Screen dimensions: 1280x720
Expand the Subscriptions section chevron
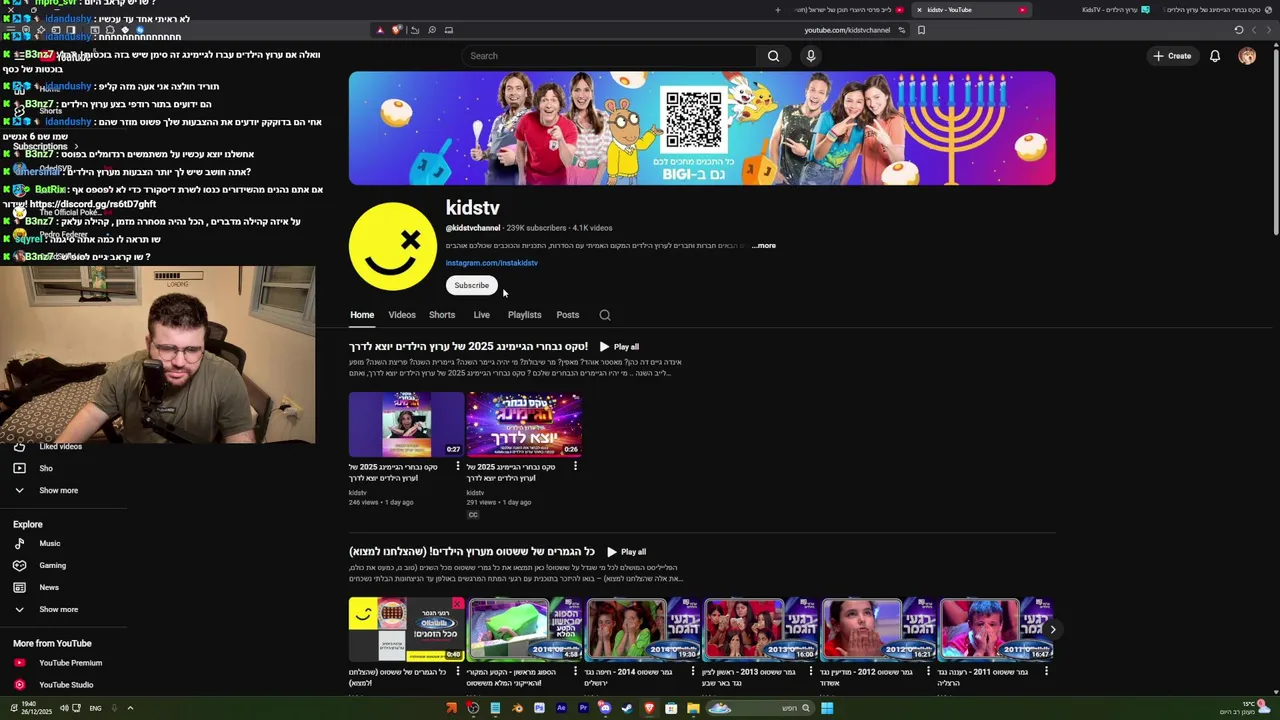coord(75,147)
